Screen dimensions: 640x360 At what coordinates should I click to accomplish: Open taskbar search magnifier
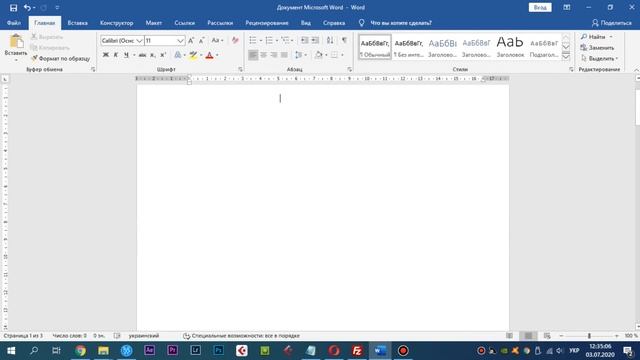point(34,351)
